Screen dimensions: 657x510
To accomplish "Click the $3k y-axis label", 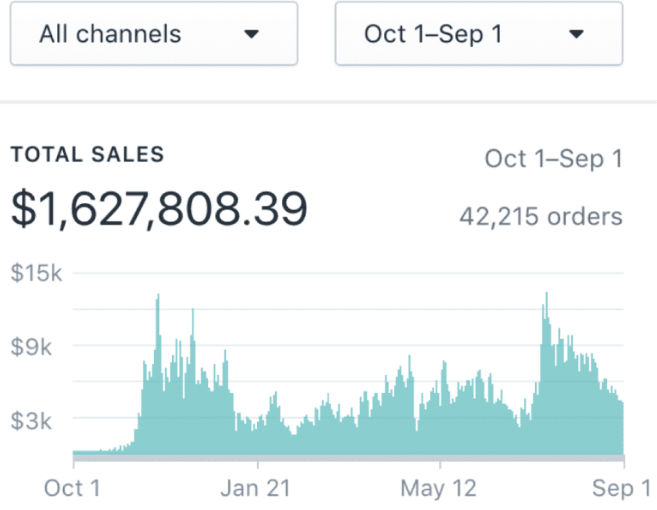I will [x=31, y=420].
